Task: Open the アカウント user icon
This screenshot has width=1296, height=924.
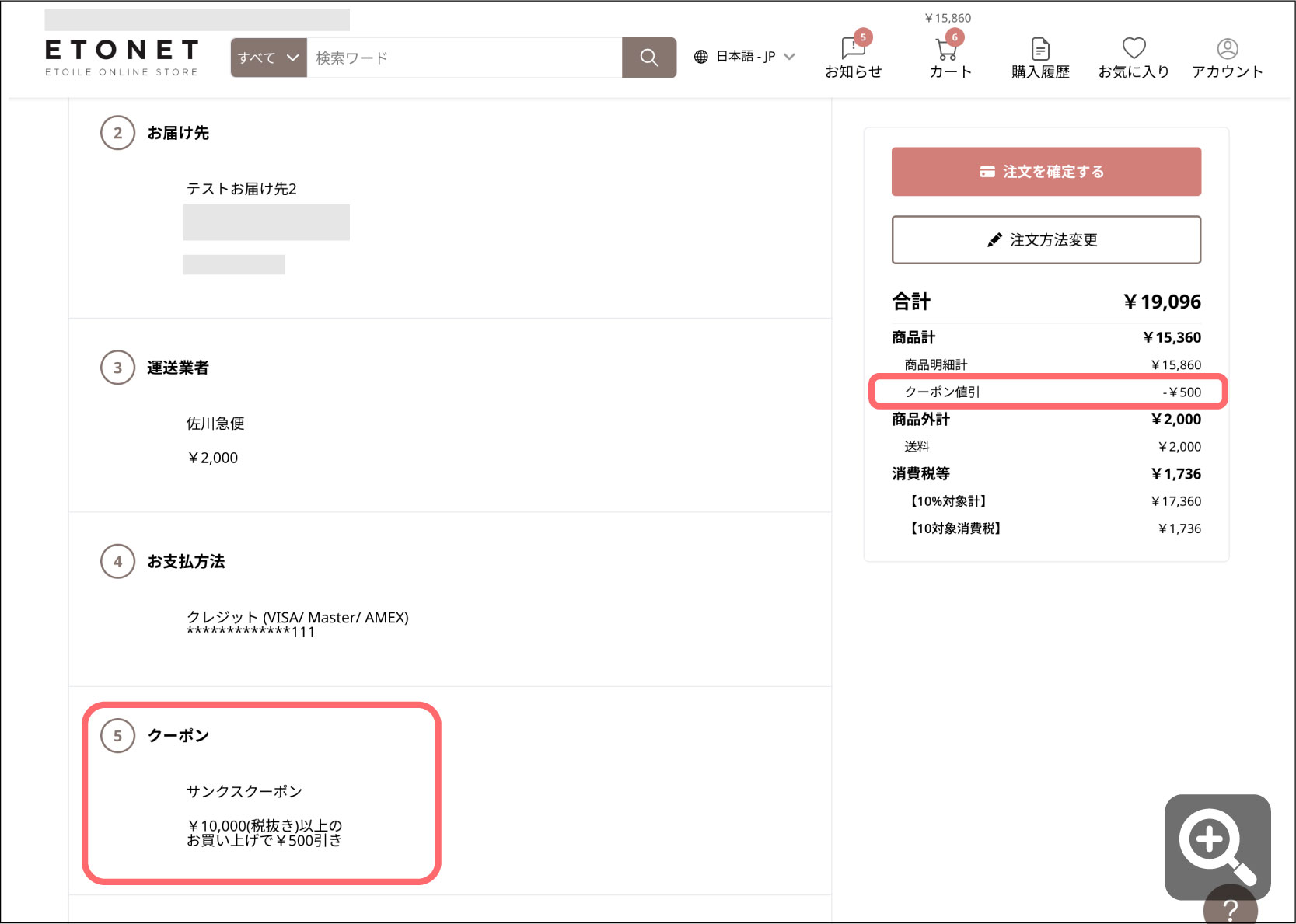Action: pyautogui.click(x=1228, y=49)
